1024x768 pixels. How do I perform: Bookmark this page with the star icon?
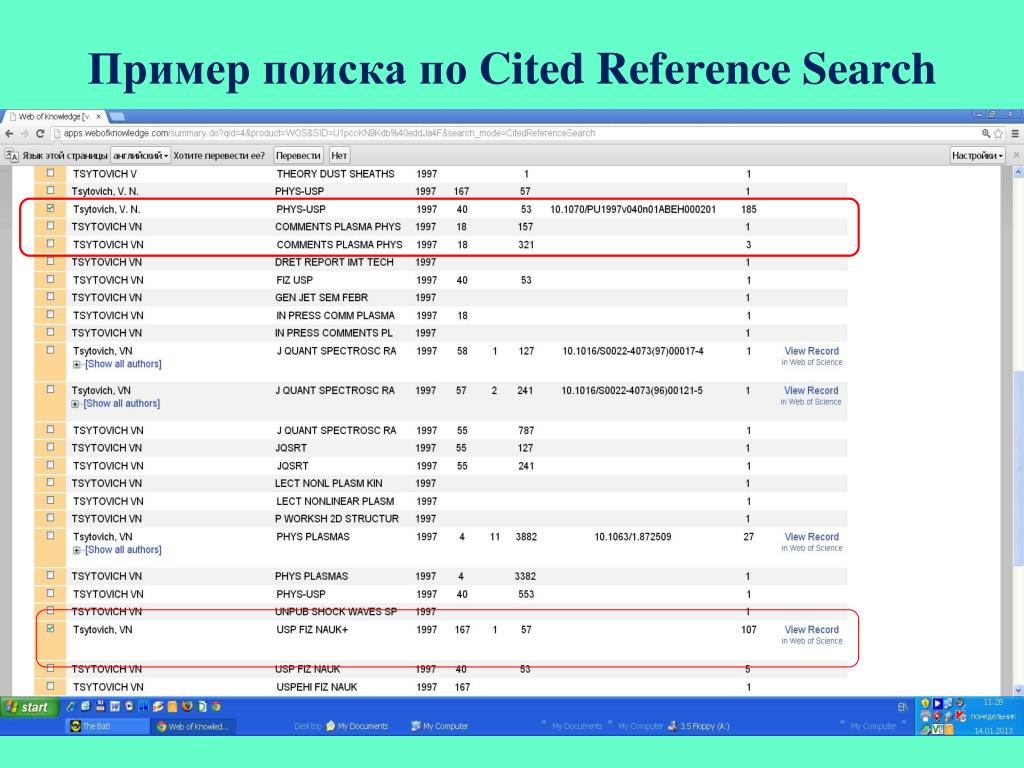998,134
